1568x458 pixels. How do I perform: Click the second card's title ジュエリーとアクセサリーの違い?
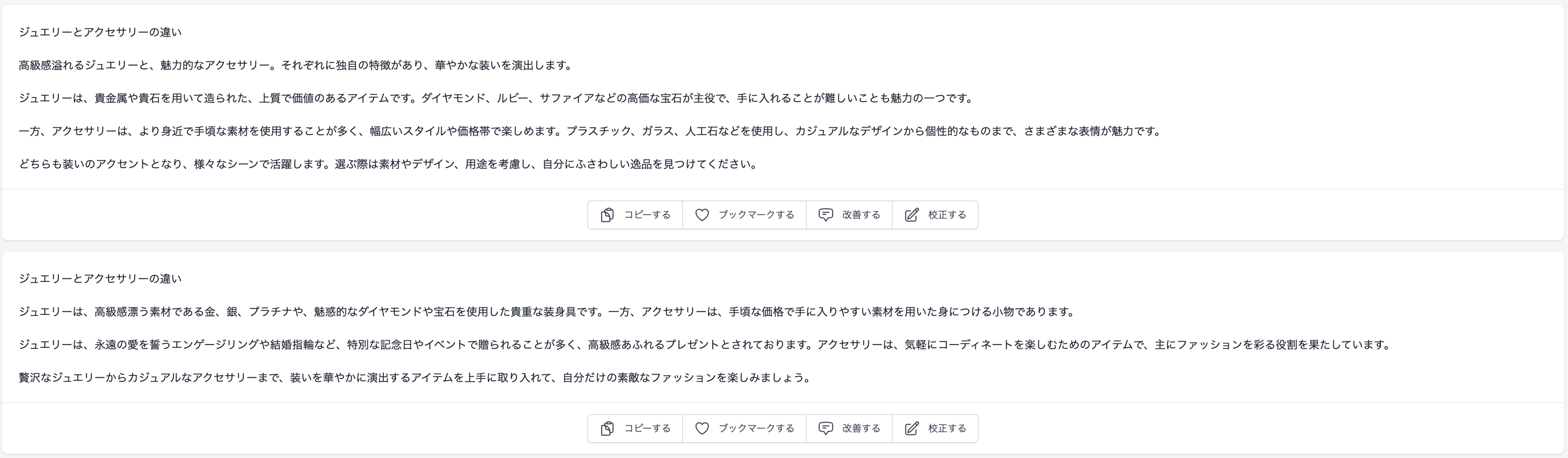[100, 278]
